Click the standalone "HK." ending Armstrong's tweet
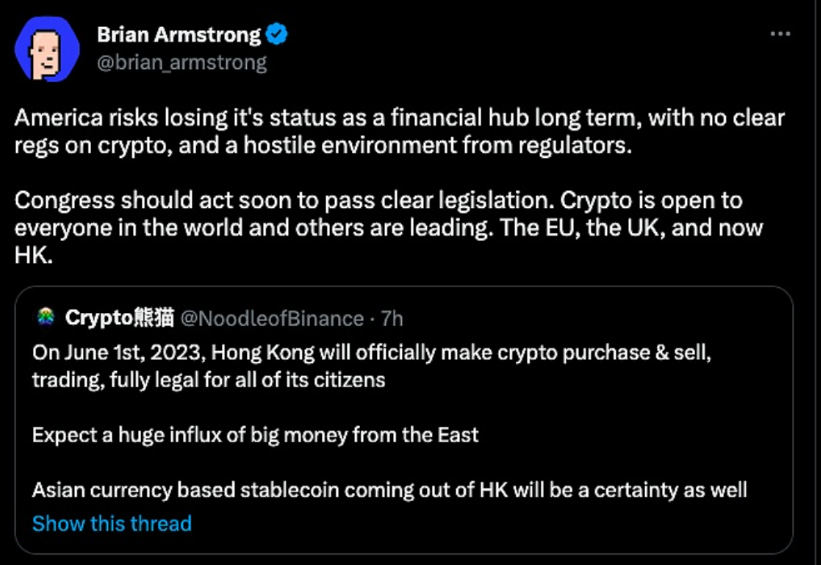Viewport: 821px width, 565px height. click(32, 255)
